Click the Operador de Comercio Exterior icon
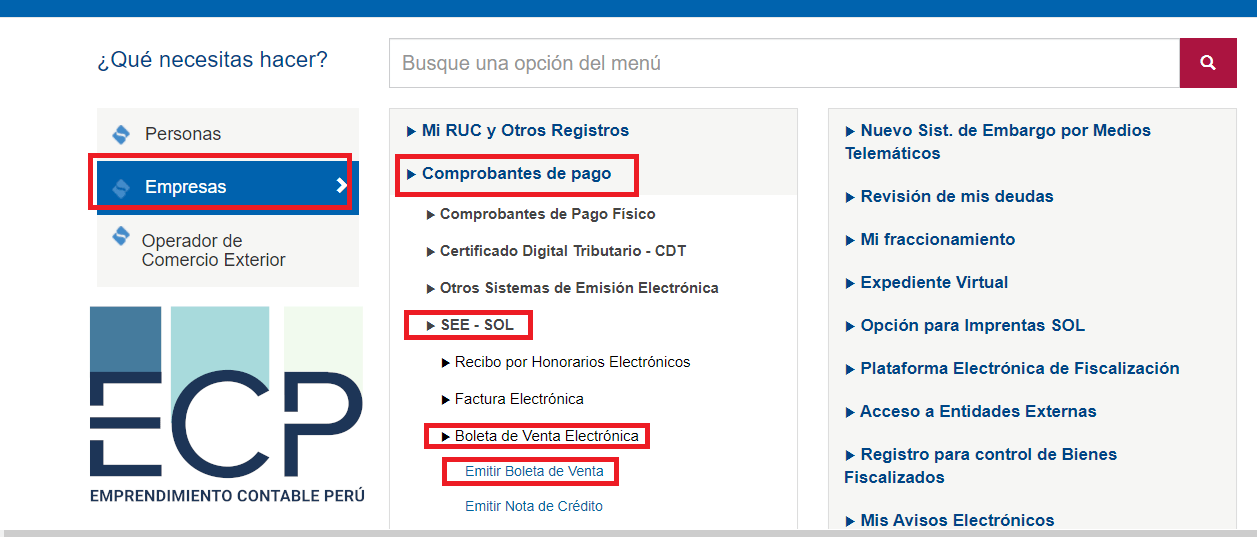 point(121,236)
